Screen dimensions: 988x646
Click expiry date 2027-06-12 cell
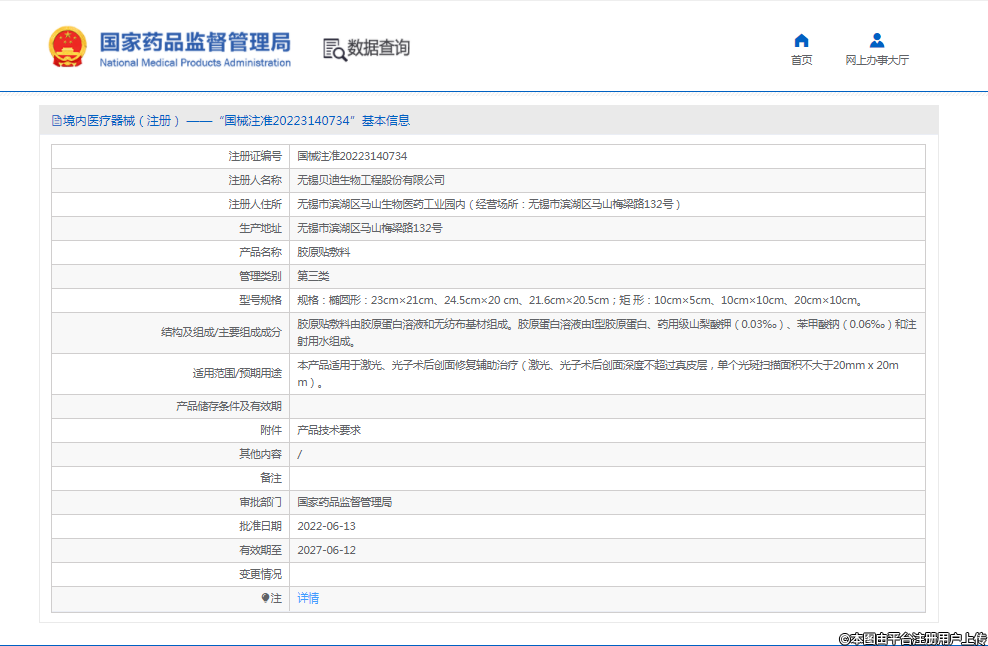pyautogui.click(x=327, y=550)
